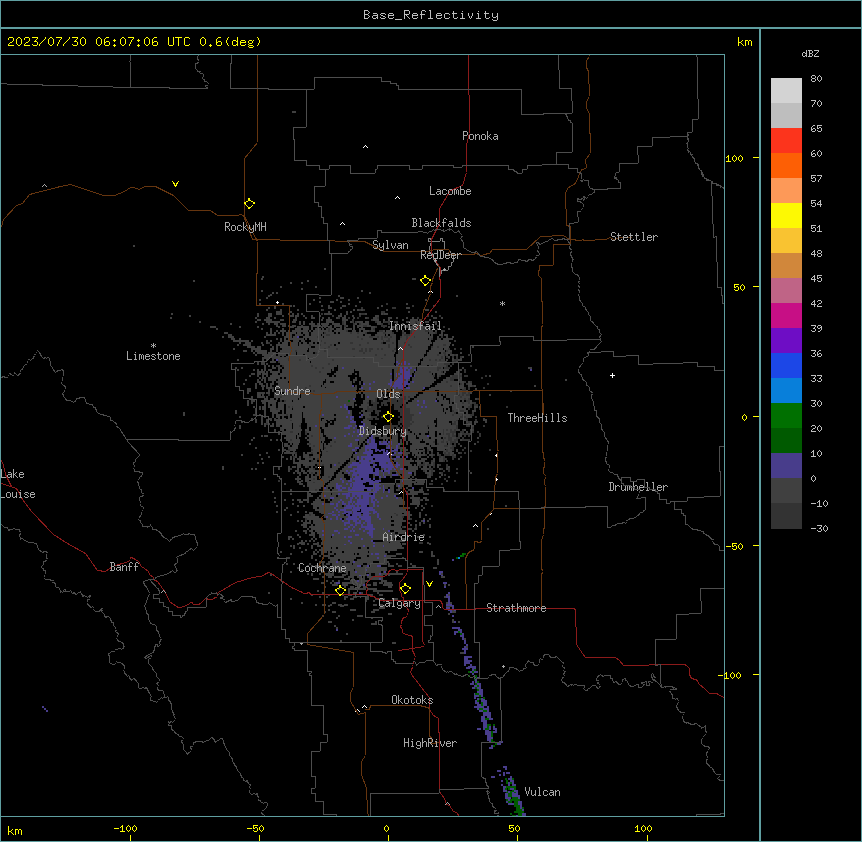Click the red 65 dBZ legend color
The height and width of the screenshot is (842, 862).
click(786, 140)
